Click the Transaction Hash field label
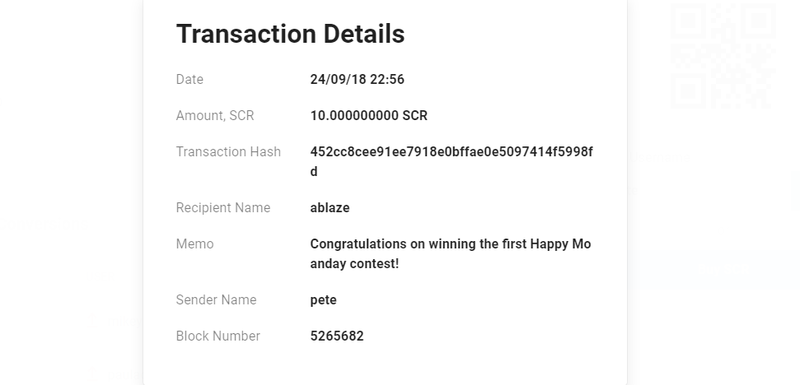800x385 pixels. click(228, 152)
